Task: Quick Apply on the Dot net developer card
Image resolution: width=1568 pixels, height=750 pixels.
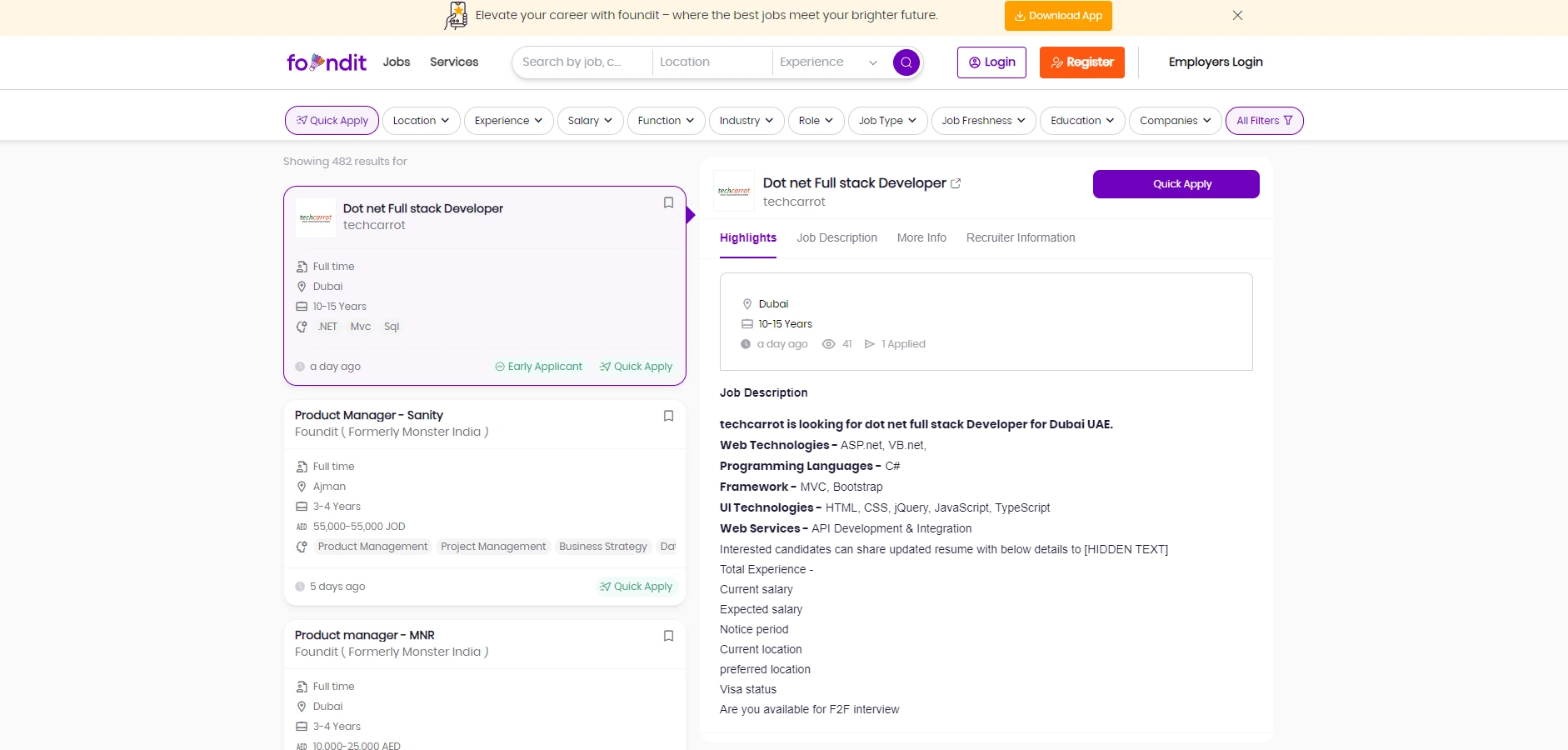Action: coord(636,367)
